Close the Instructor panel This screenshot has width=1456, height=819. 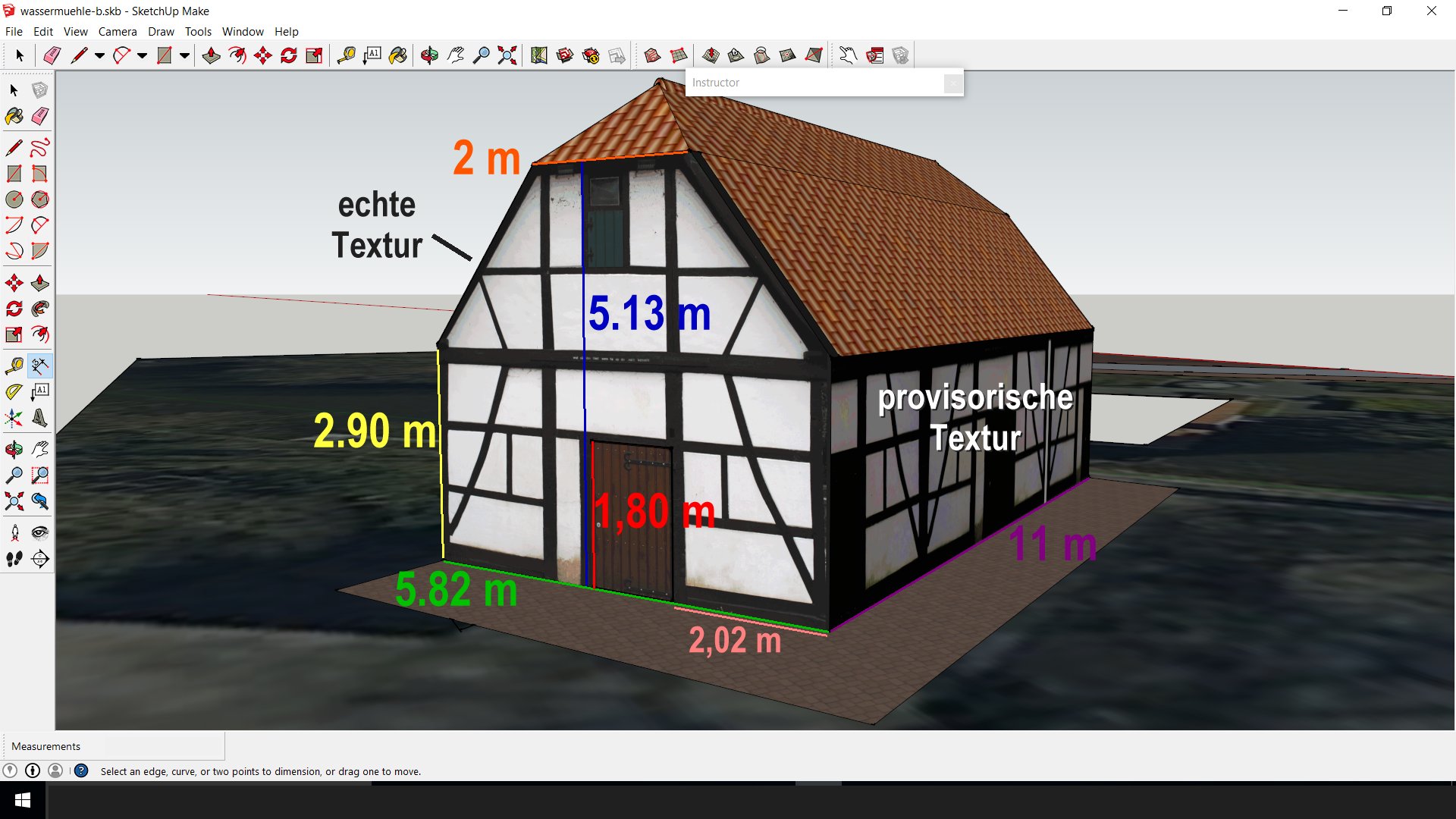click(x=952, y=83)
